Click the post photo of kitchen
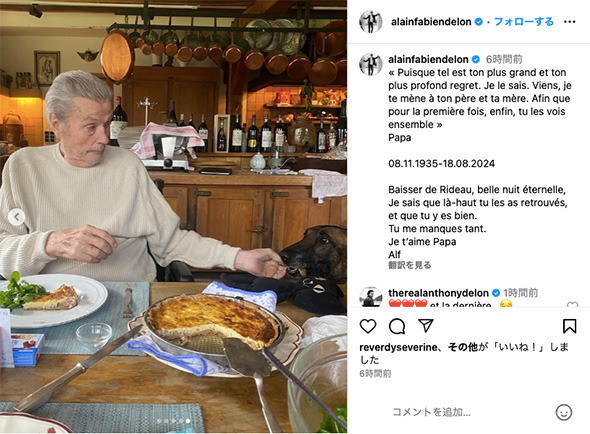This screenshot has width=590, height=434. (x=173, y=217)
